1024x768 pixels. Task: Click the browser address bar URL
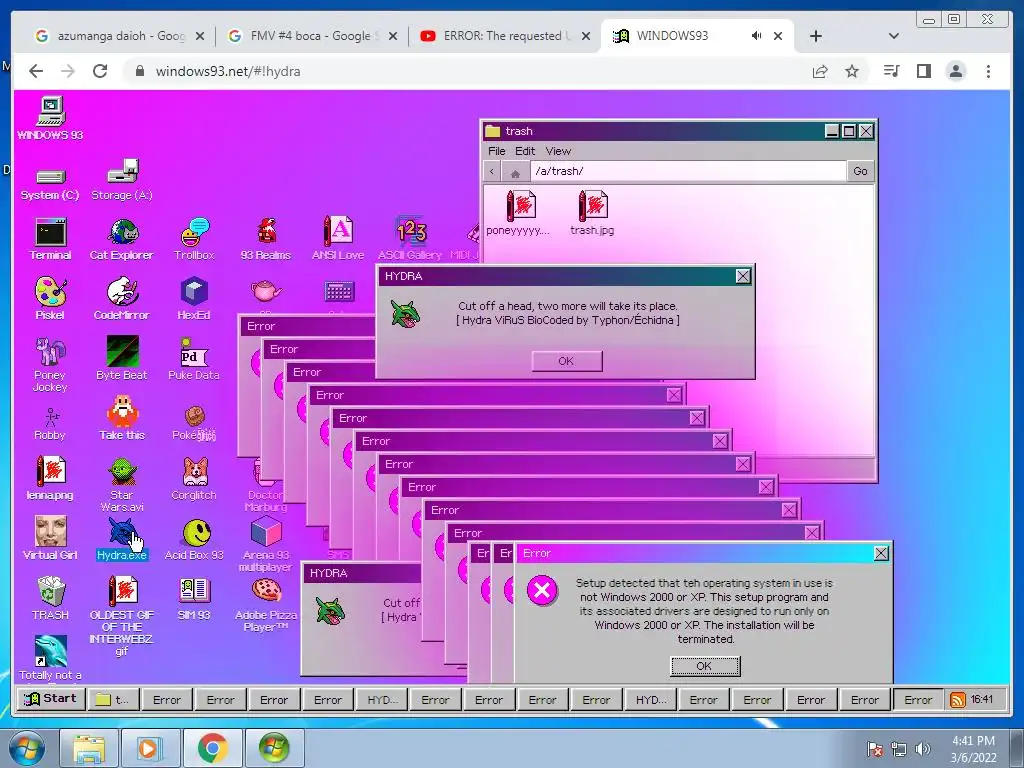pyautogui.click(x=228, y=71)
